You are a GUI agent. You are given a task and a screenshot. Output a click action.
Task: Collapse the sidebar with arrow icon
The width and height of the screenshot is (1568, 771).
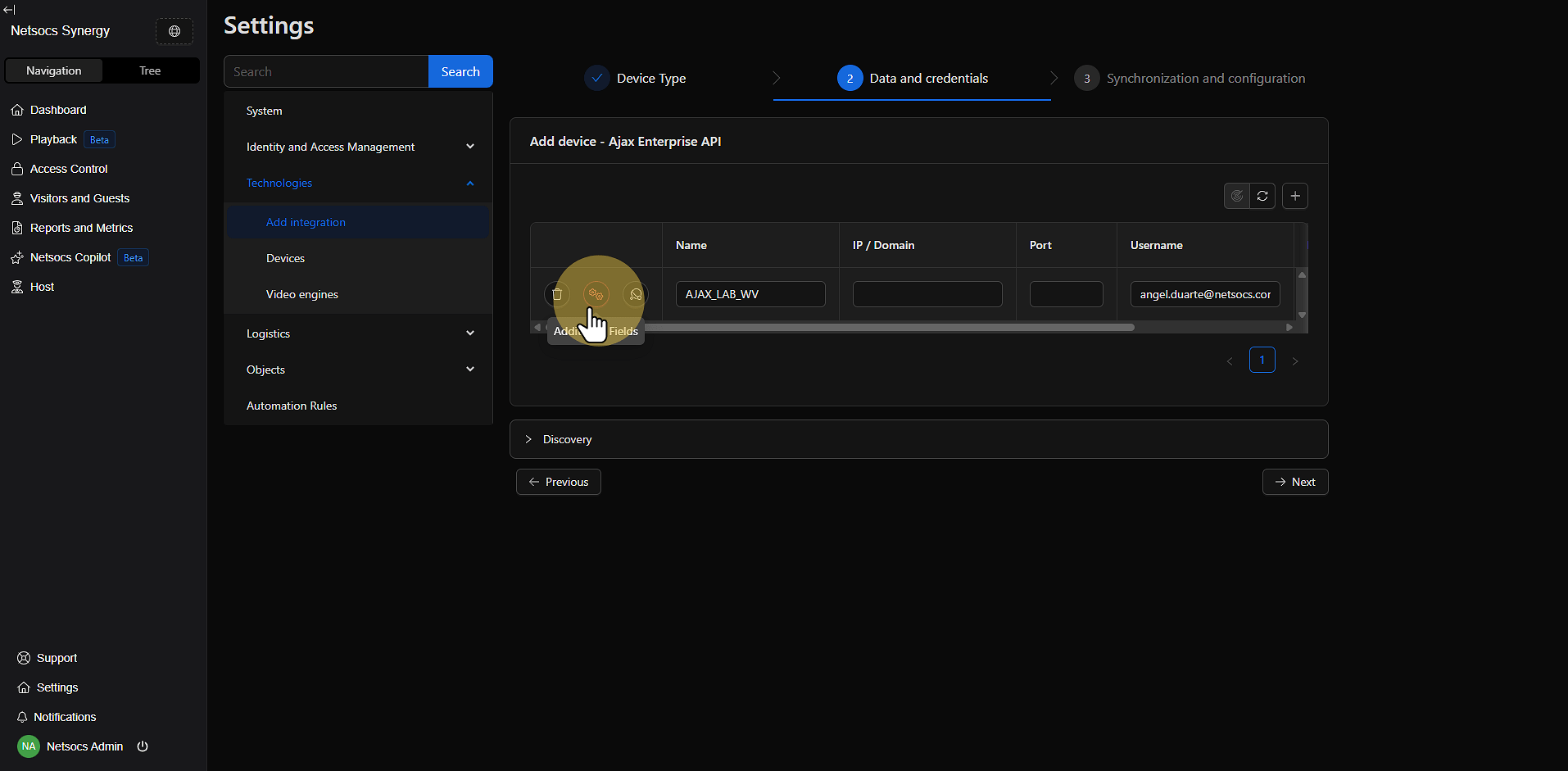9,10
